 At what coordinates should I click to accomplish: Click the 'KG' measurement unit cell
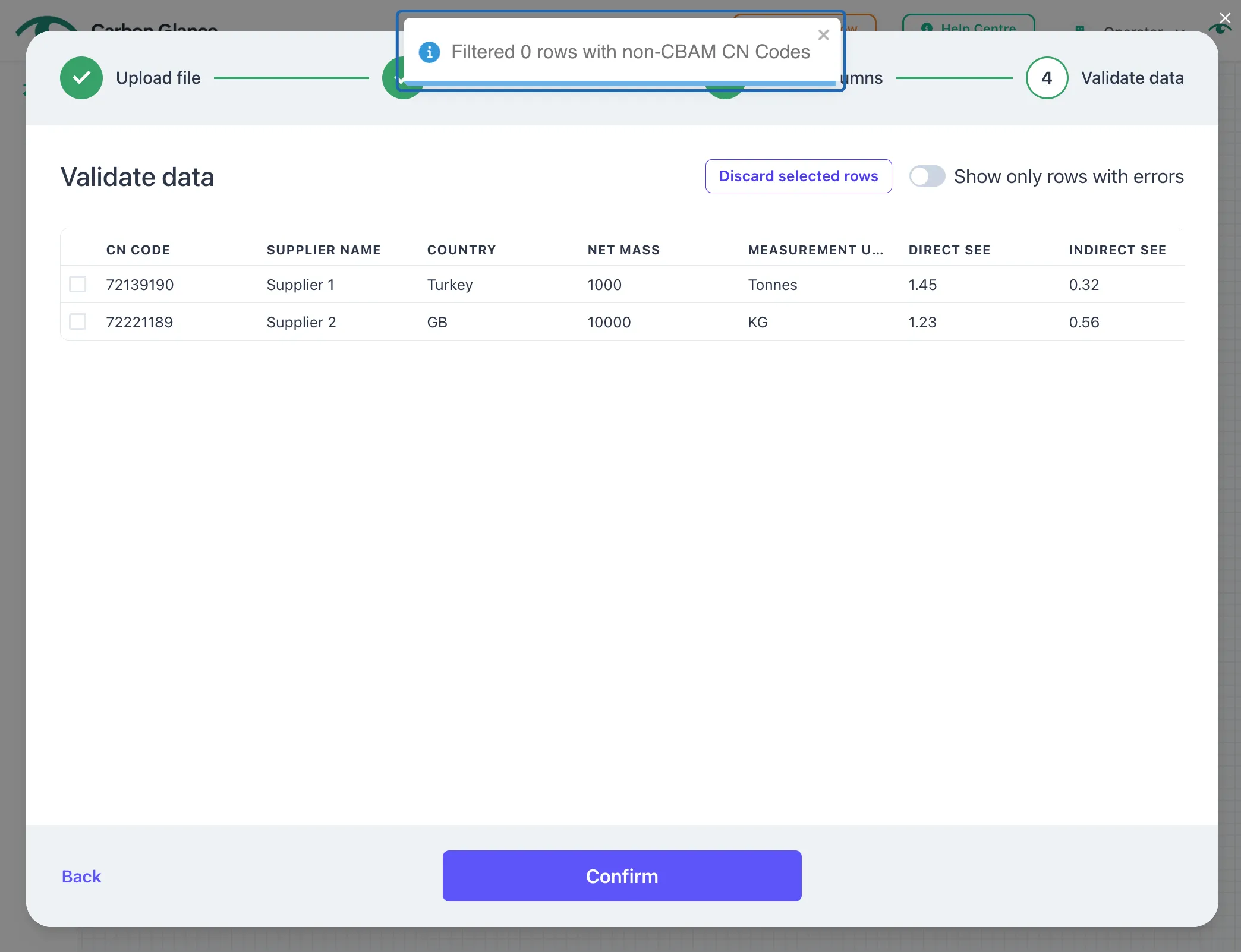(x=758, y=322)
